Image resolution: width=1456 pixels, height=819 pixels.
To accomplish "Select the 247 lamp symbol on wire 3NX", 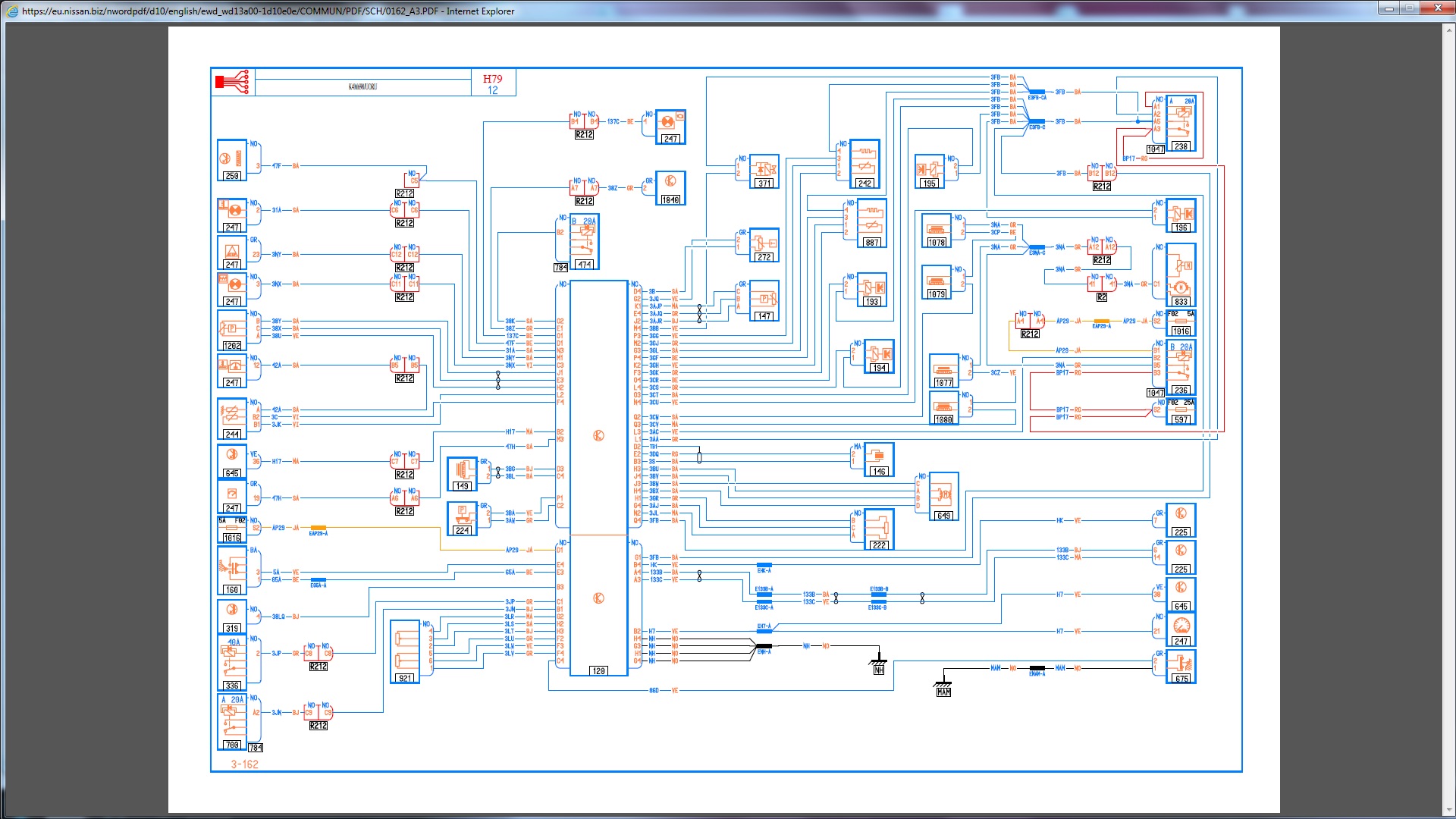I will pos(232,290).
